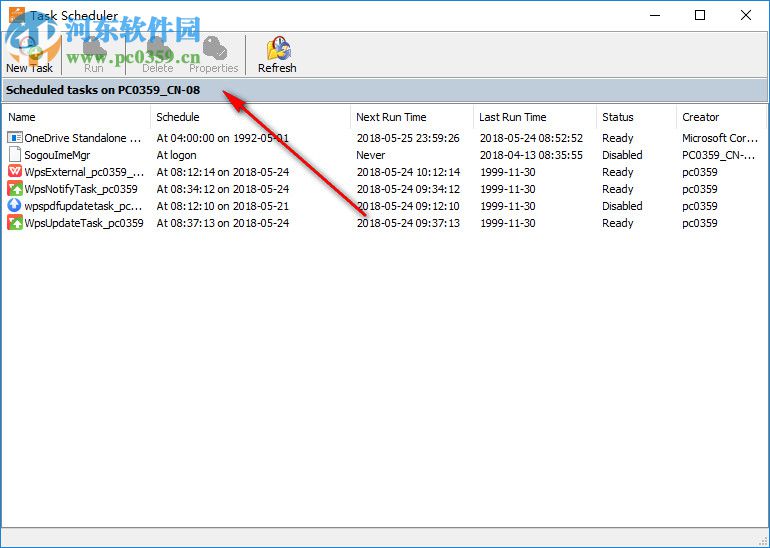Click schedule 'At 04:00:00 on 1992-05-01'

[x=222, y=138]
